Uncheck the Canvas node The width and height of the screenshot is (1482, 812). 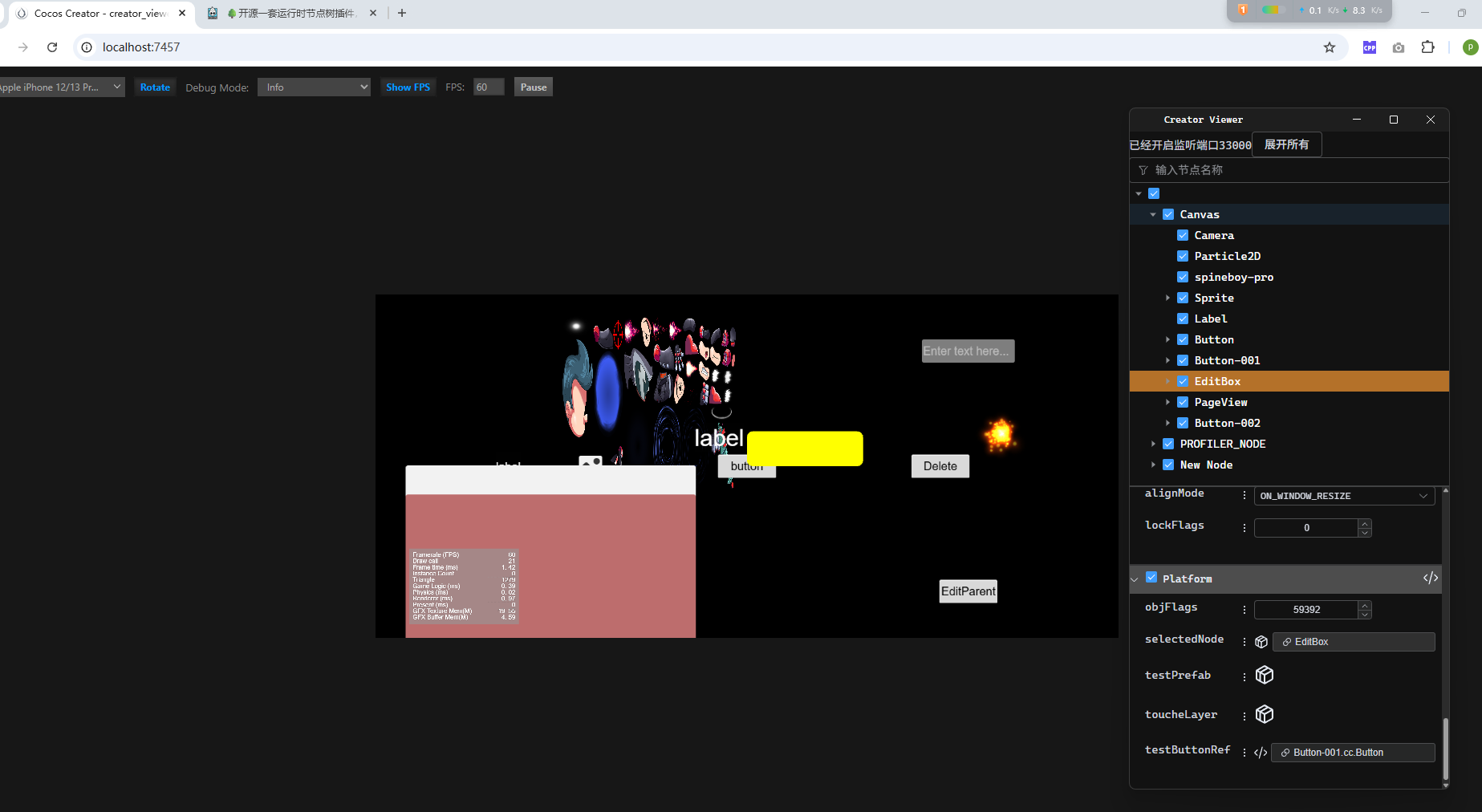pyautogui.click(x=1168, y=214)
